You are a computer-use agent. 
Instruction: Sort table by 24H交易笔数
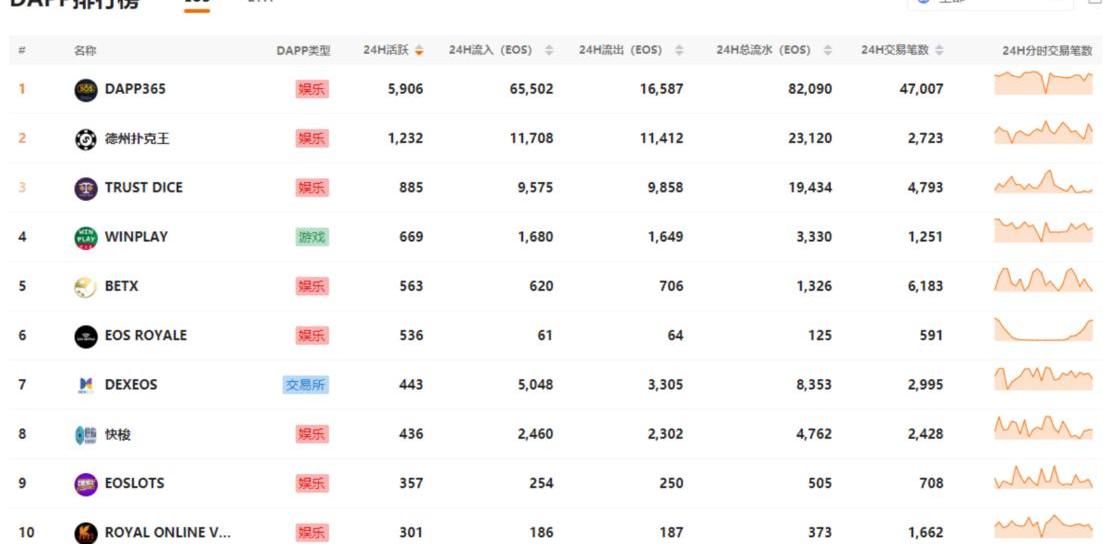939,51
